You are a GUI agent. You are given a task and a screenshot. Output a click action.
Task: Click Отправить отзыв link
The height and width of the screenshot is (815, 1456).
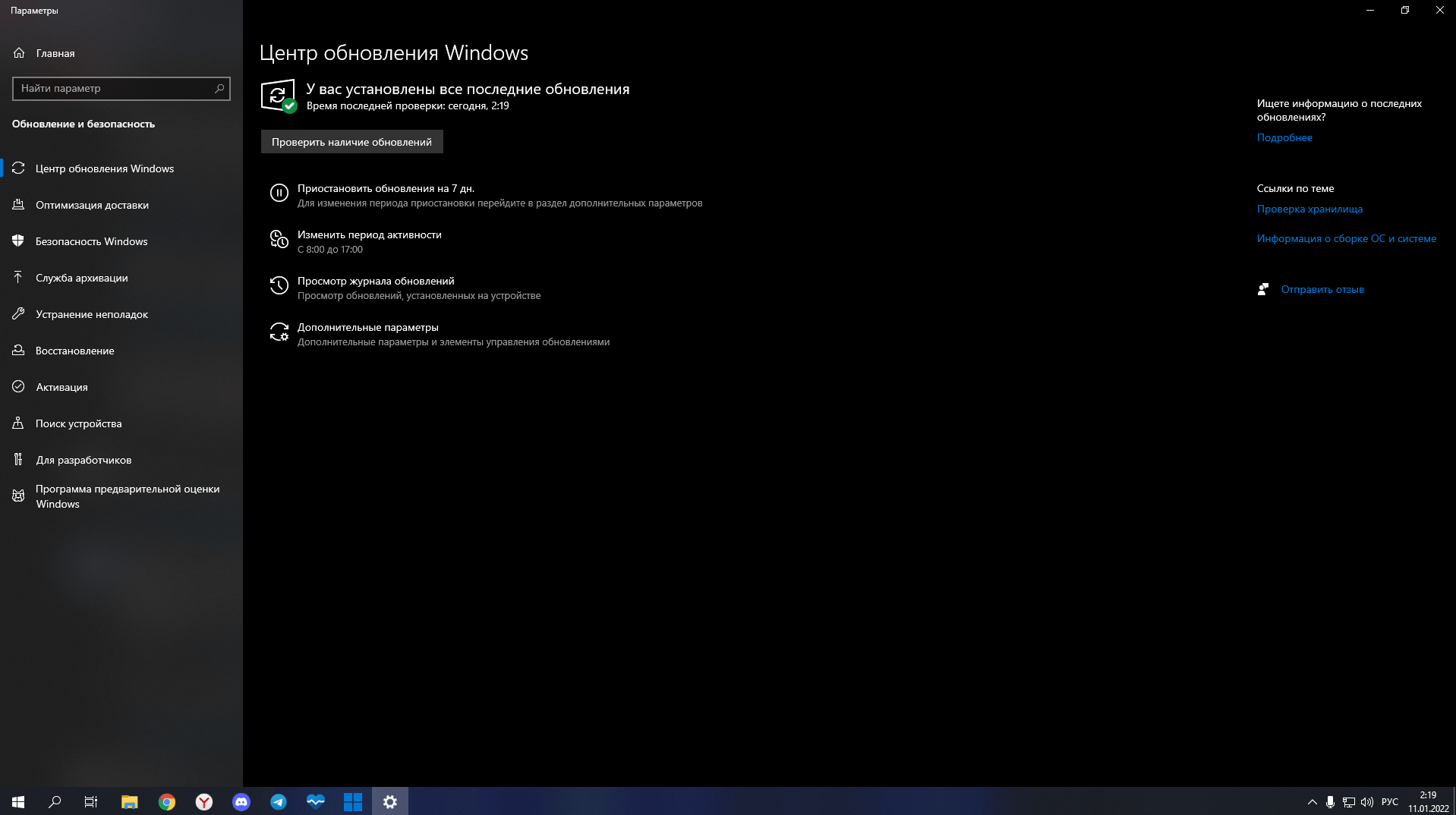[1322, 289]
